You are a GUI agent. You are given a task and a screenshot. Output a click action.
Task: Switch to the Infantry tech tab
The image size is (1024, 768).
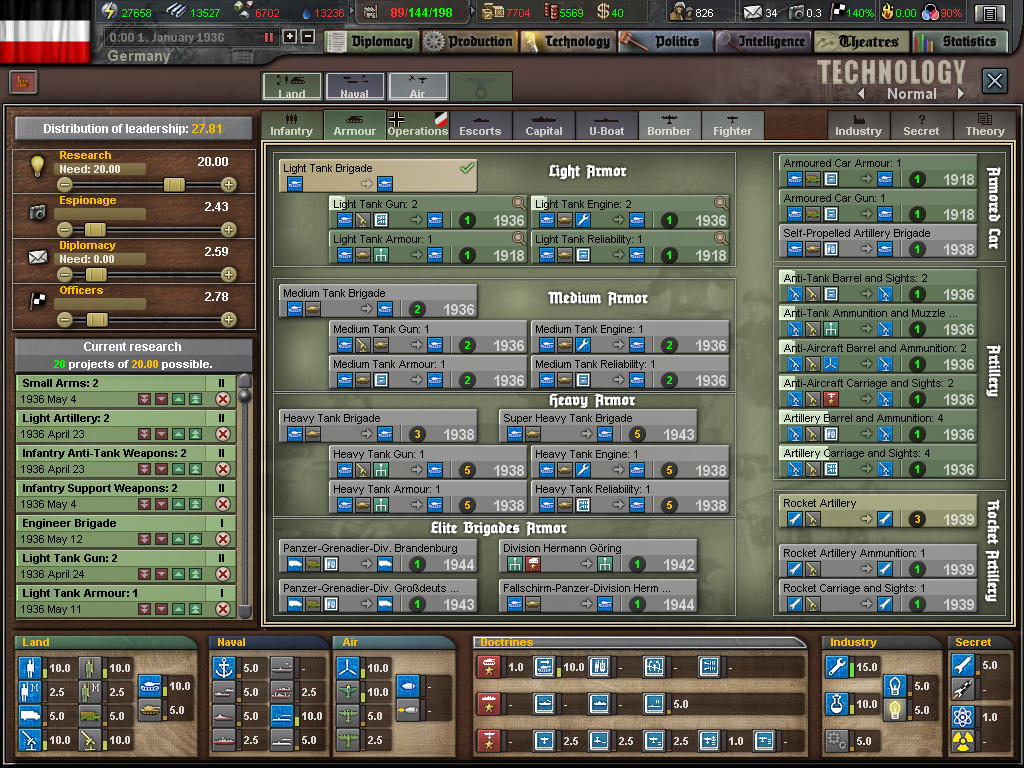coord(291,125)
